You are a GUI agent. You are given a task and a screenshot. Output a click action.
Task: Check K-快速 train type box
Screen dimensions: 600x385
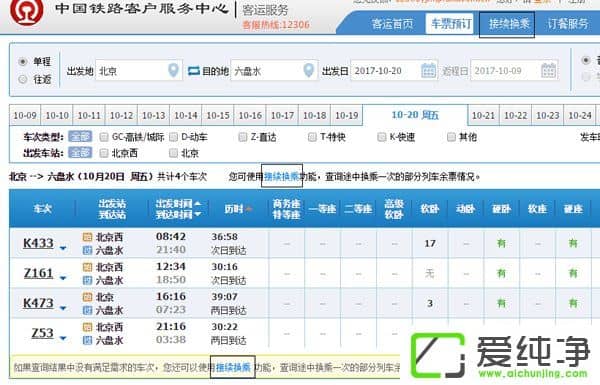[382, 137]
